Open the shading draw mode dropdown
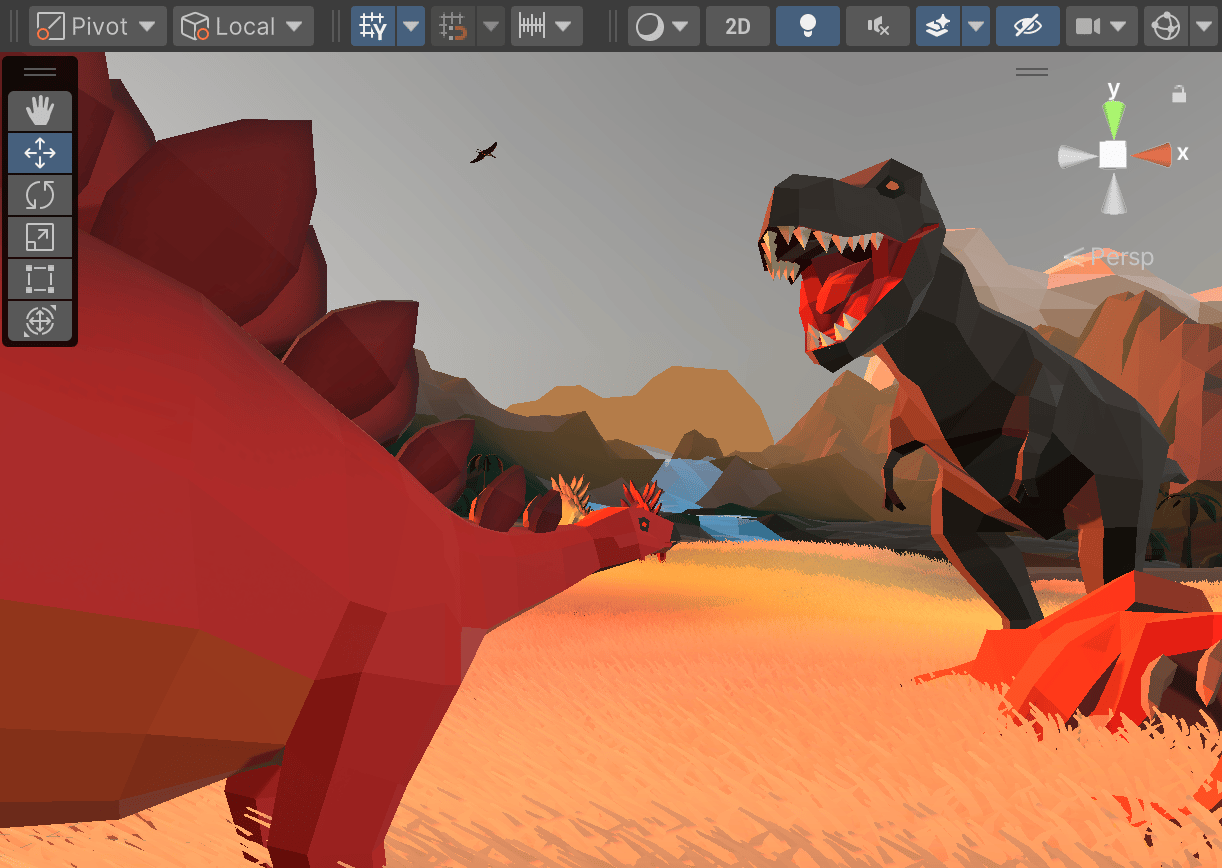The height and width of the screenshot is (868, 1222). [x=663, y=26]
